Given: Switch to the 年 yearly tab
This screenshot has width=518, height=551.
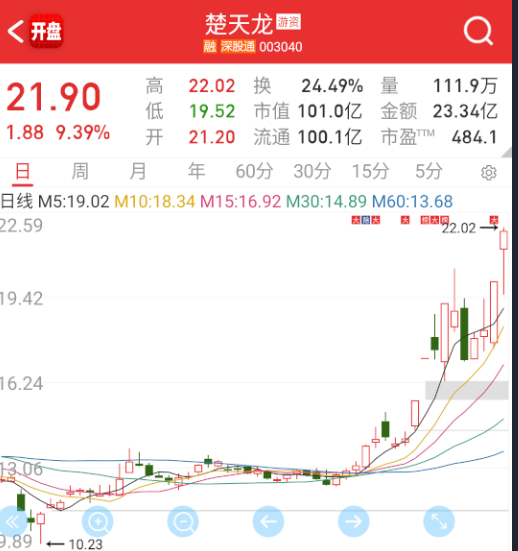Looking at the screenshot, I should coord(196,171).
